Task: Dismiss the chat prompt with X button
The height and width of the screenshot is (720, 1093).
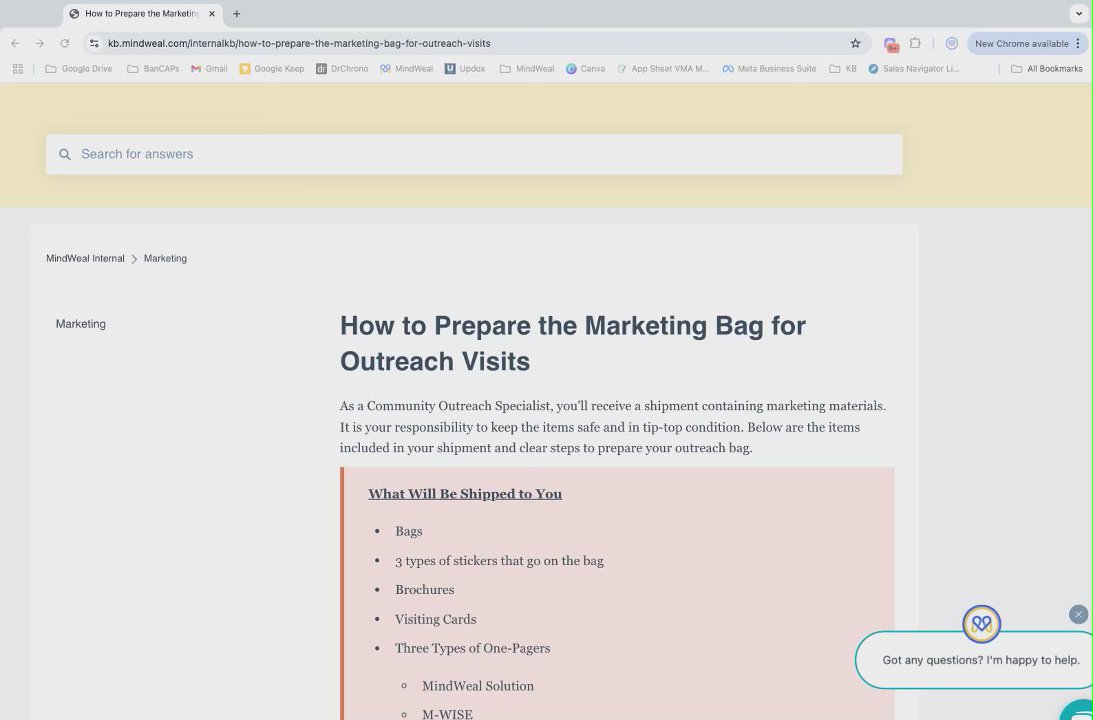Action: tap(1078, 614)
